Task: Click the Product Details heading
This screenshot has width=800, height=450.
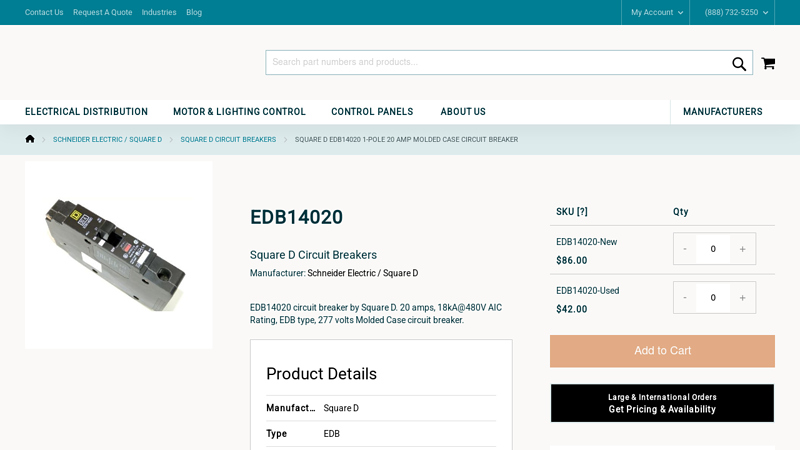Action: pos(321,373)
